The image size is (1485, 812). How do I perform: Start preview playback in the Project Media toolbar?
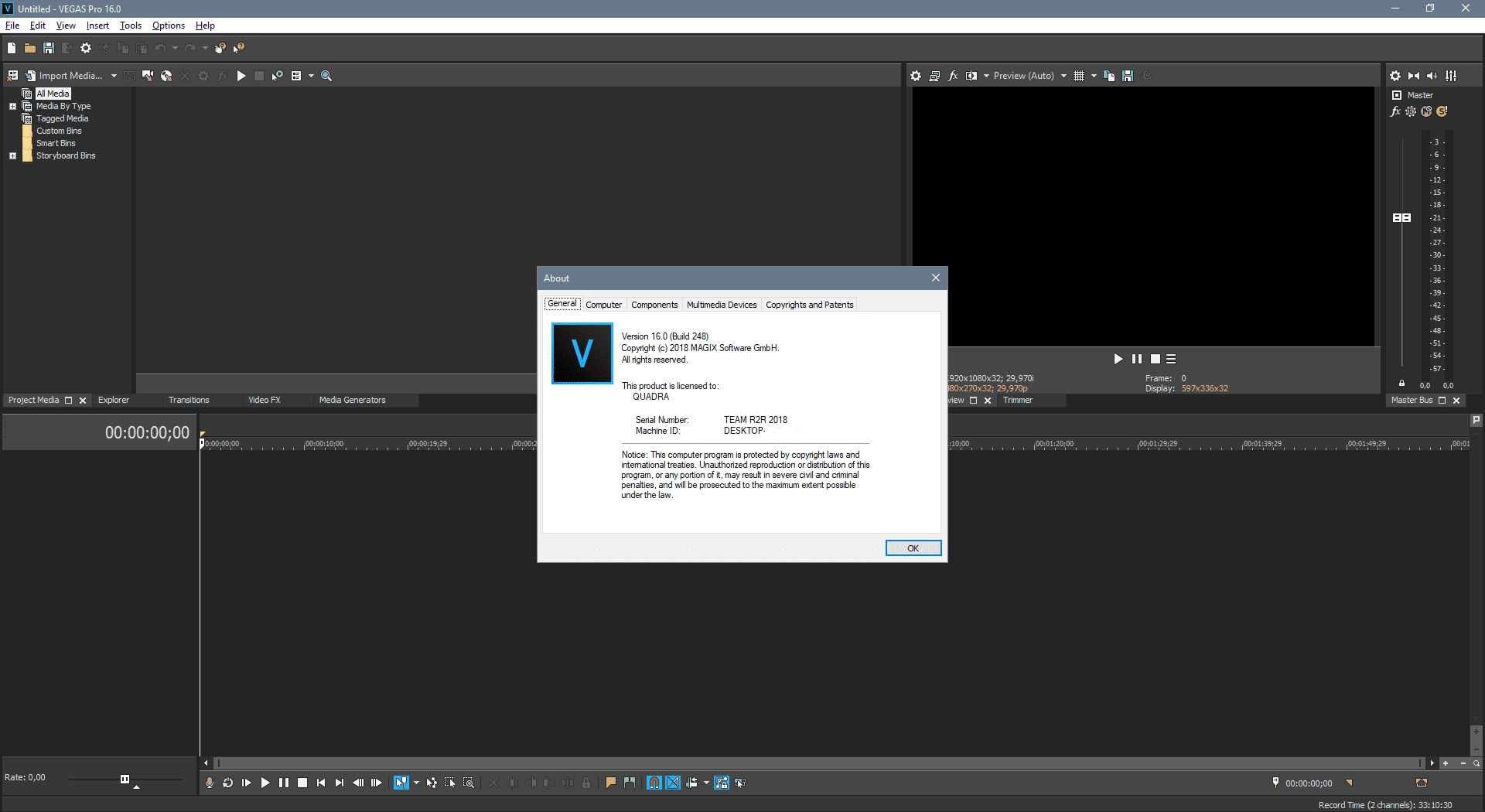(x=241, y=76)
